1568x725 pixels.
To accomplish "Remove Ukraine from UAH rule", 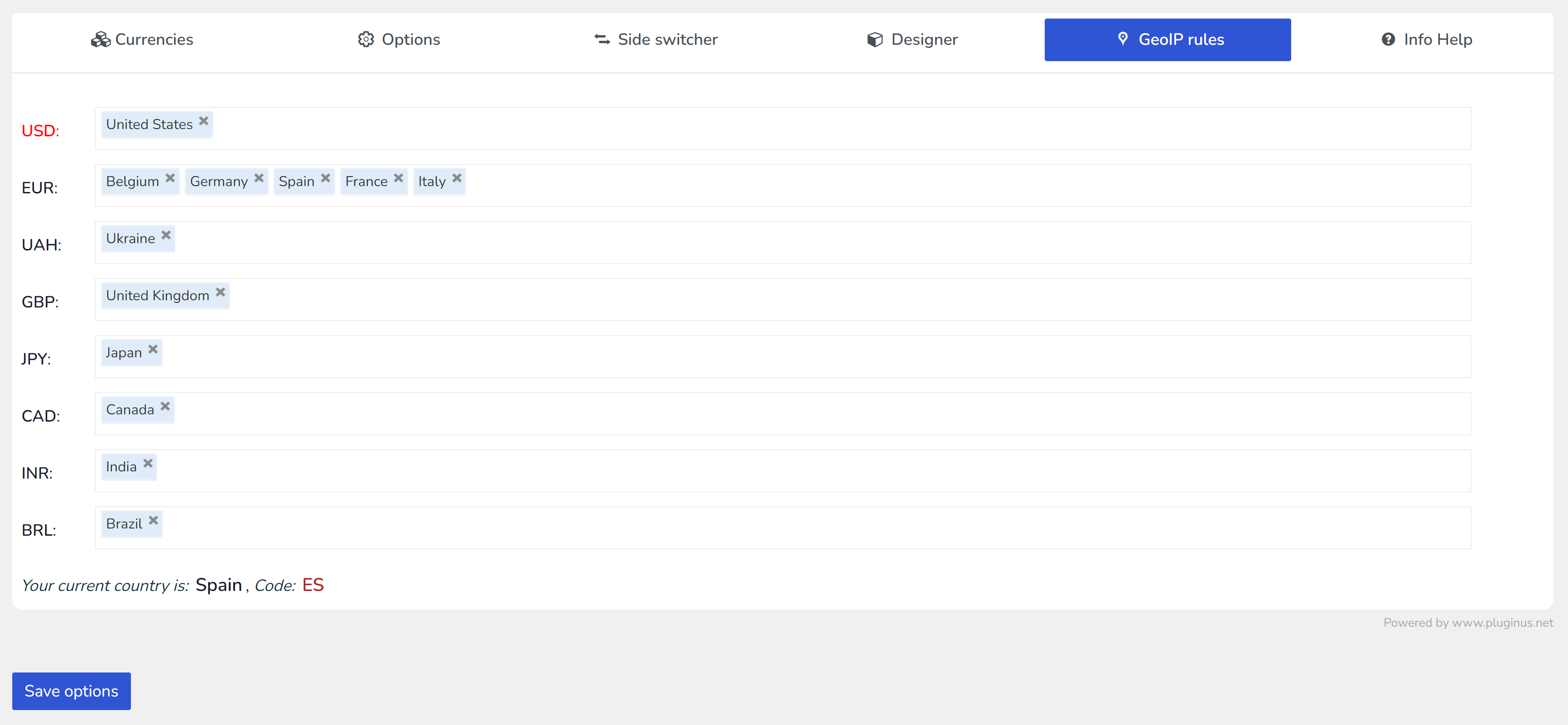I will [x=166, y=235].
